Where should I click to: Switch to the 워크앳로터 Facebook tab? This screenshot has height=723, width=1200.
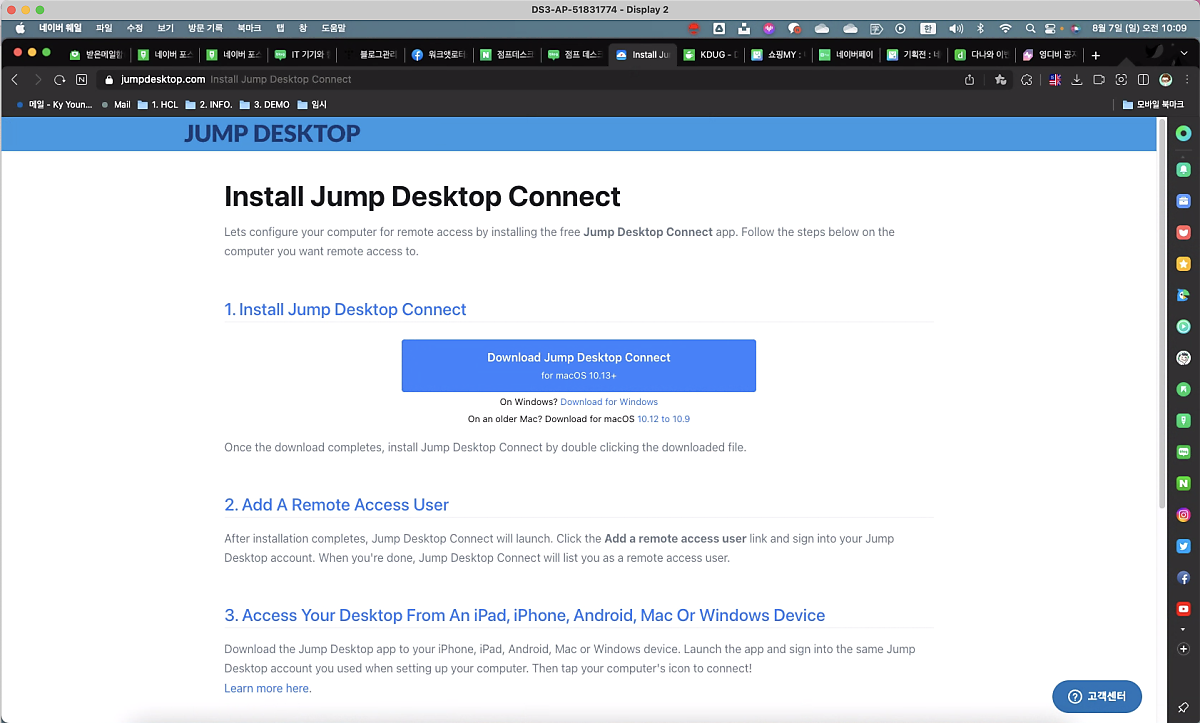(437, 55)
